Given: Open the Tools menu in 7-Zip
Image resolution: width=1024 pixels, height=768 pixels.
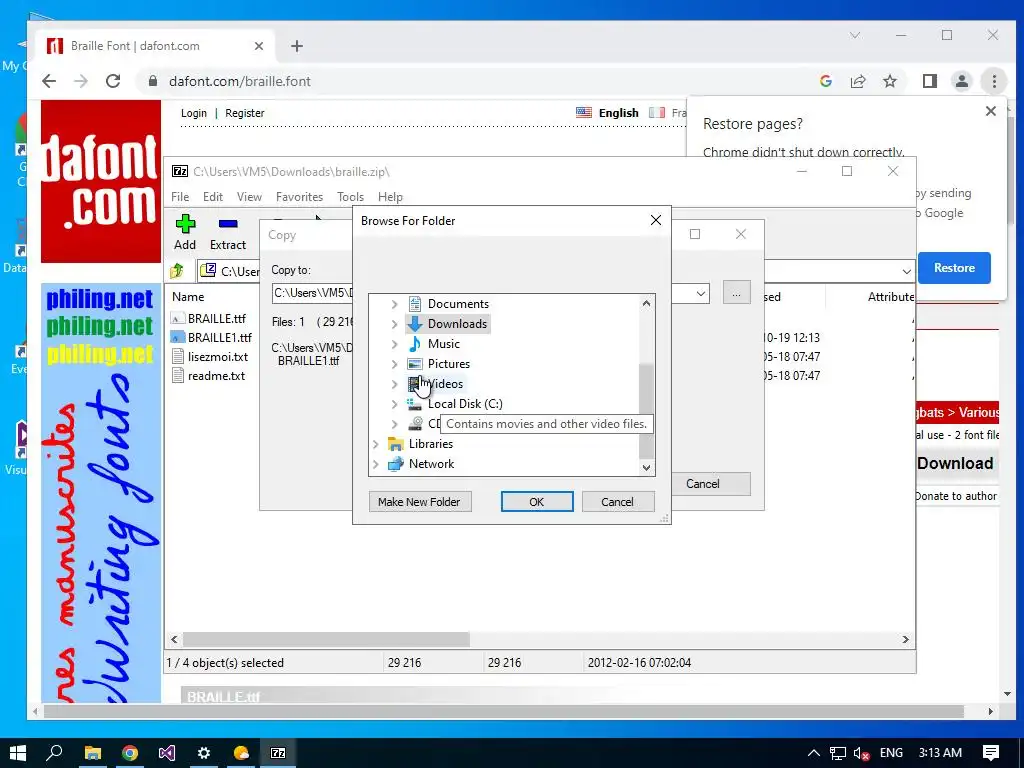Looking at the screenshot, I should pos(350,197).
